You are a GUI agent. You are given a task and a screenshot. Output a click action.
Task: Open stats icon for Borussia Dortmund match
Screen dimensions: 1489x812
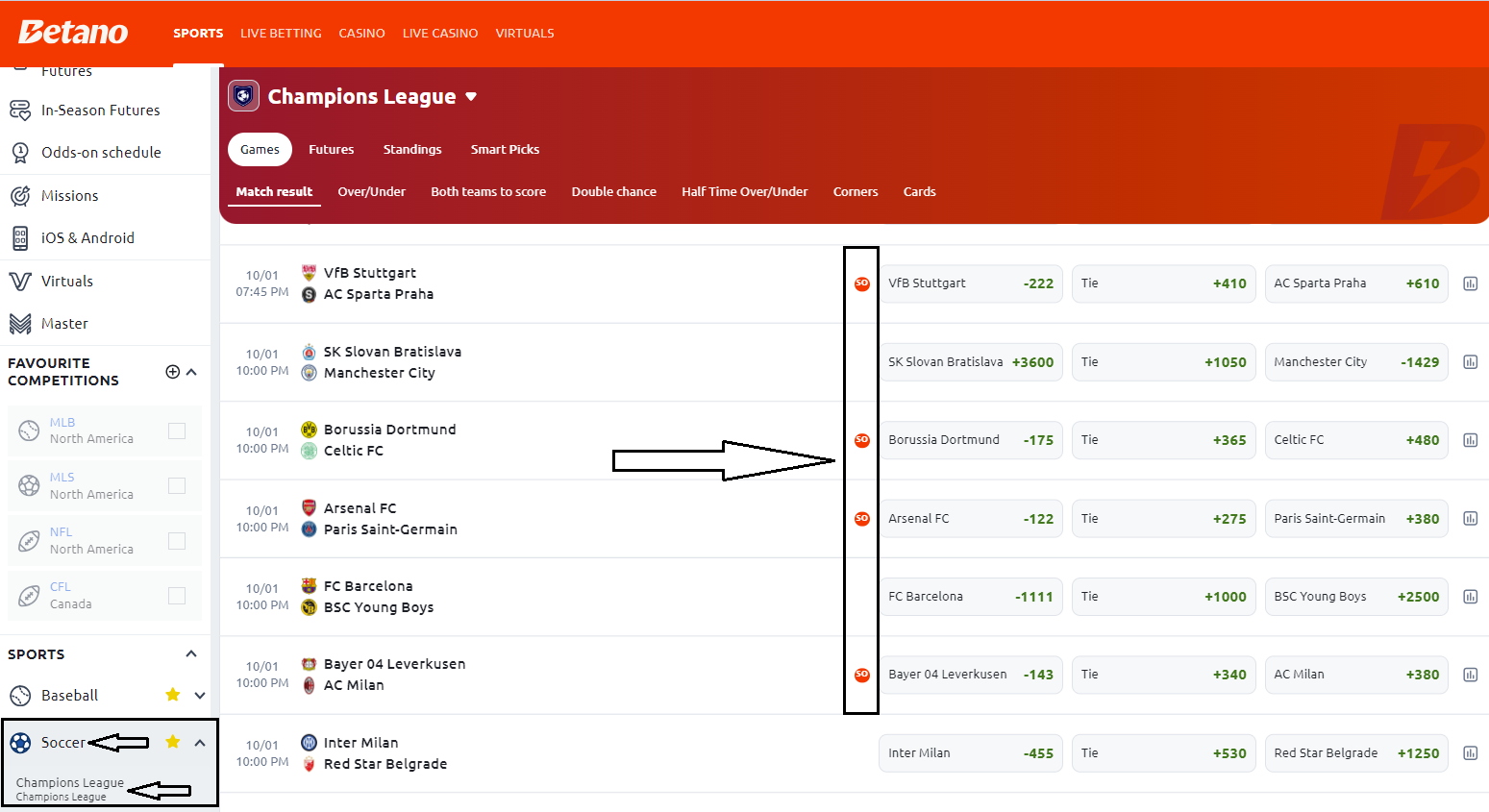[1470, 440]
